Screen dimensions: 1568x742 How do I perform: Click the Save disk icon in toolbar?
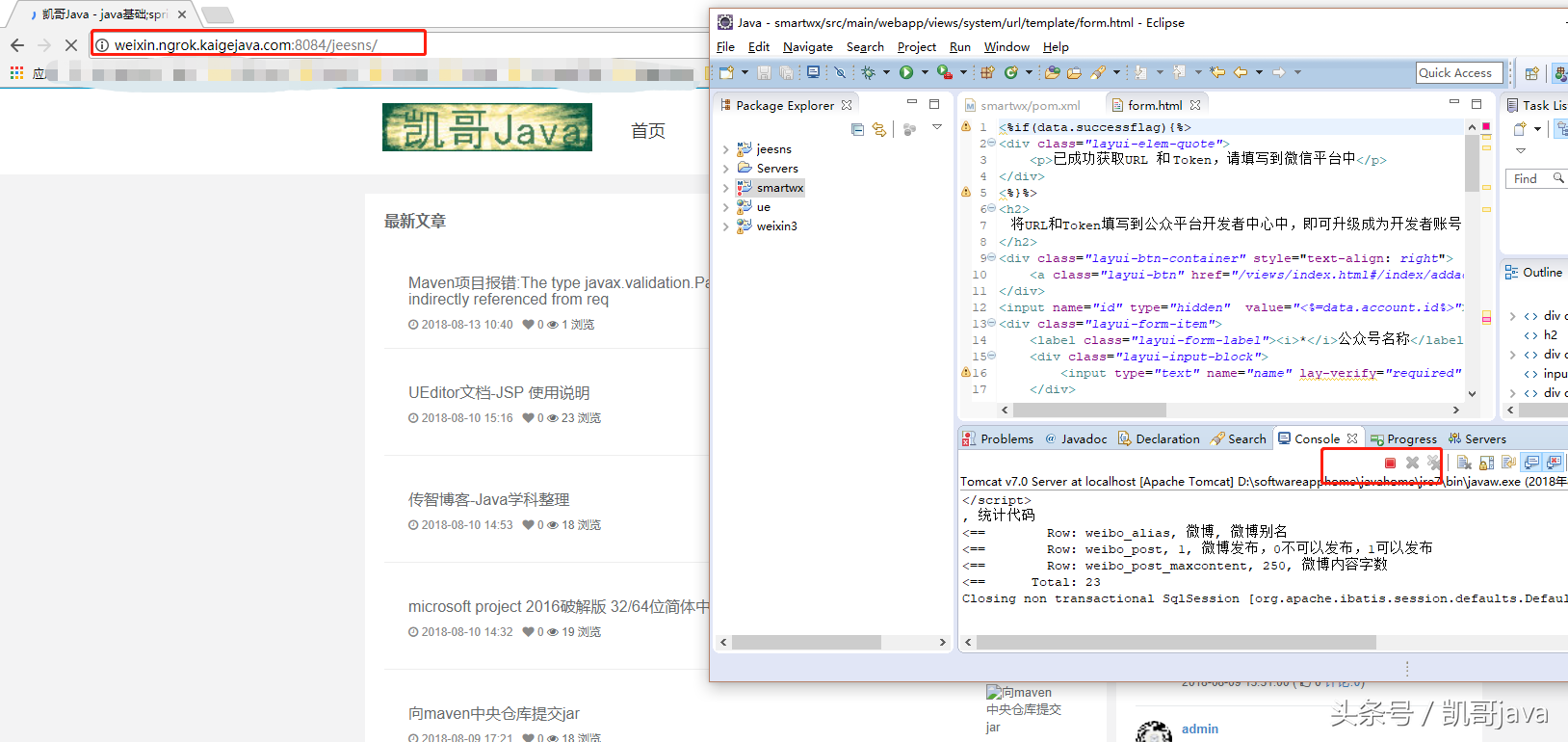point(764,72)
